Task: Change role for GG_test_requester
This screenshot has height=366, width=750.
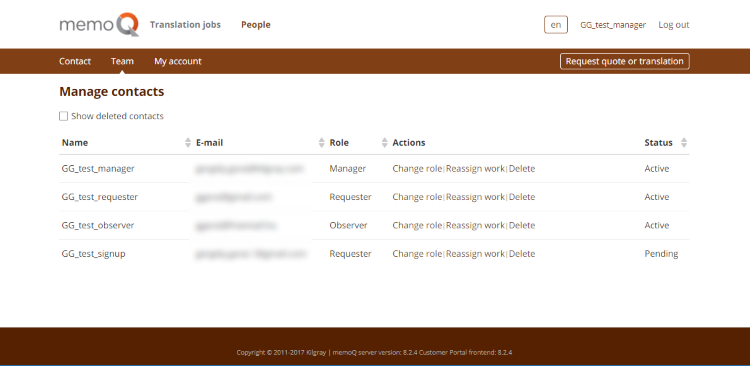Action: (x=417, y=197)
